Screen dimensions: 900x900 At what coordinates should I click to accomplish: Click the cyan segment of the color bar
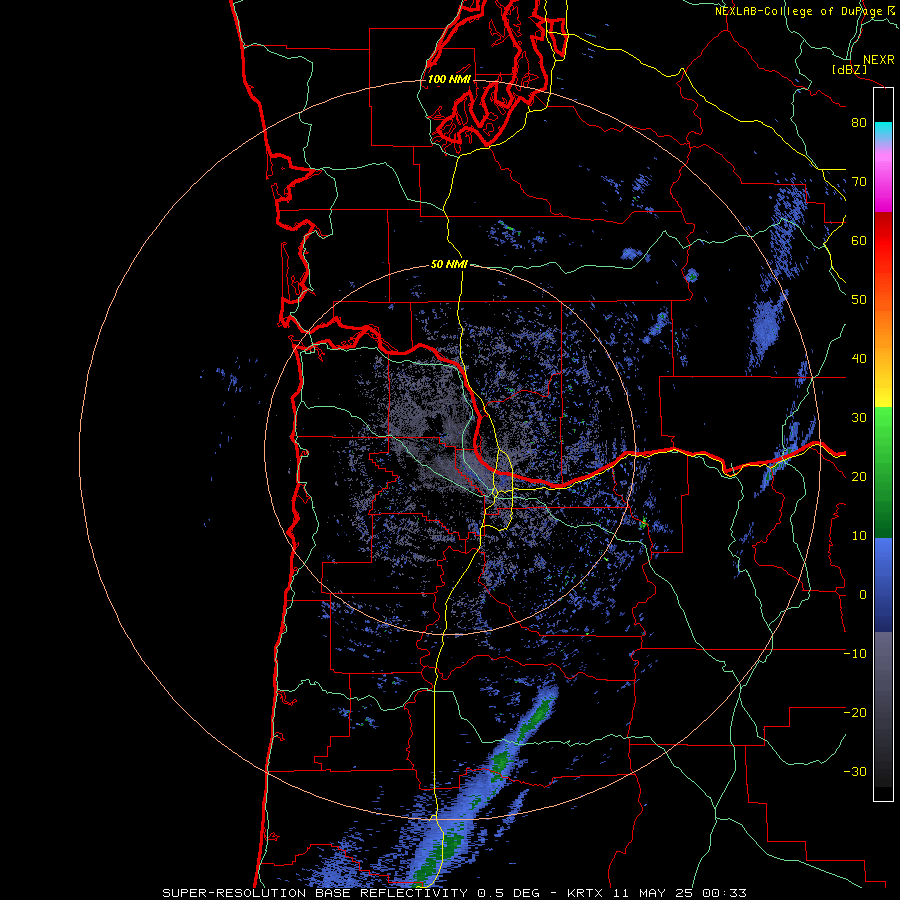click(883, 132)
